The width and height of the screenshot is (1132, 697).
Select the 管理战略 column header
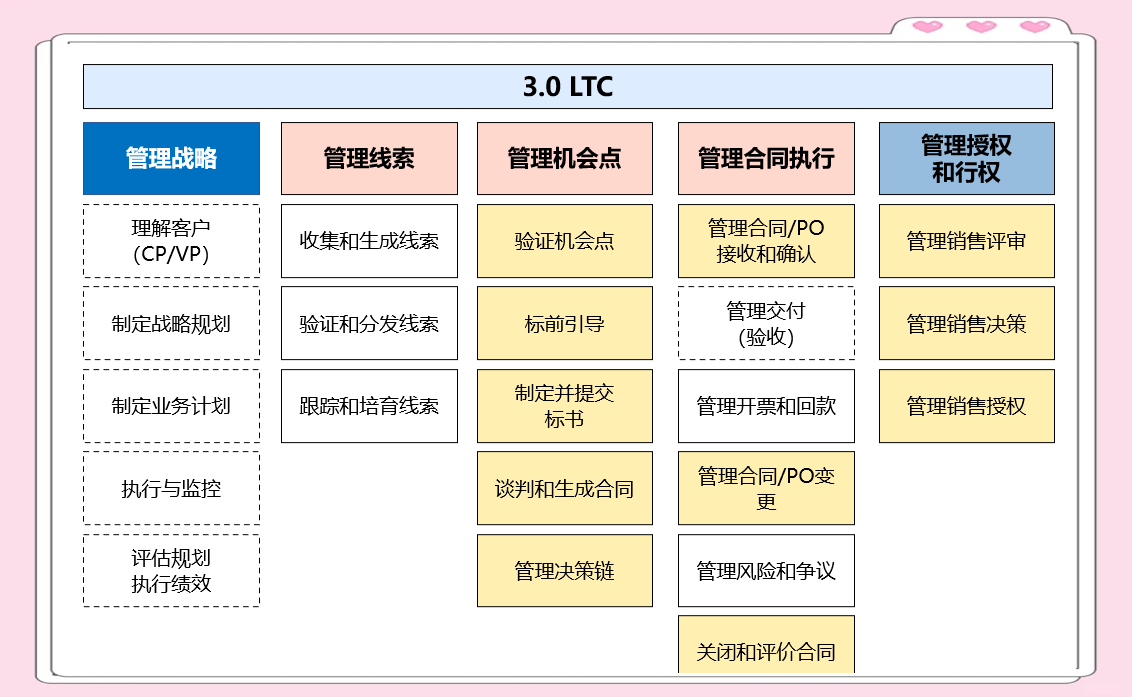click(171, 156)
